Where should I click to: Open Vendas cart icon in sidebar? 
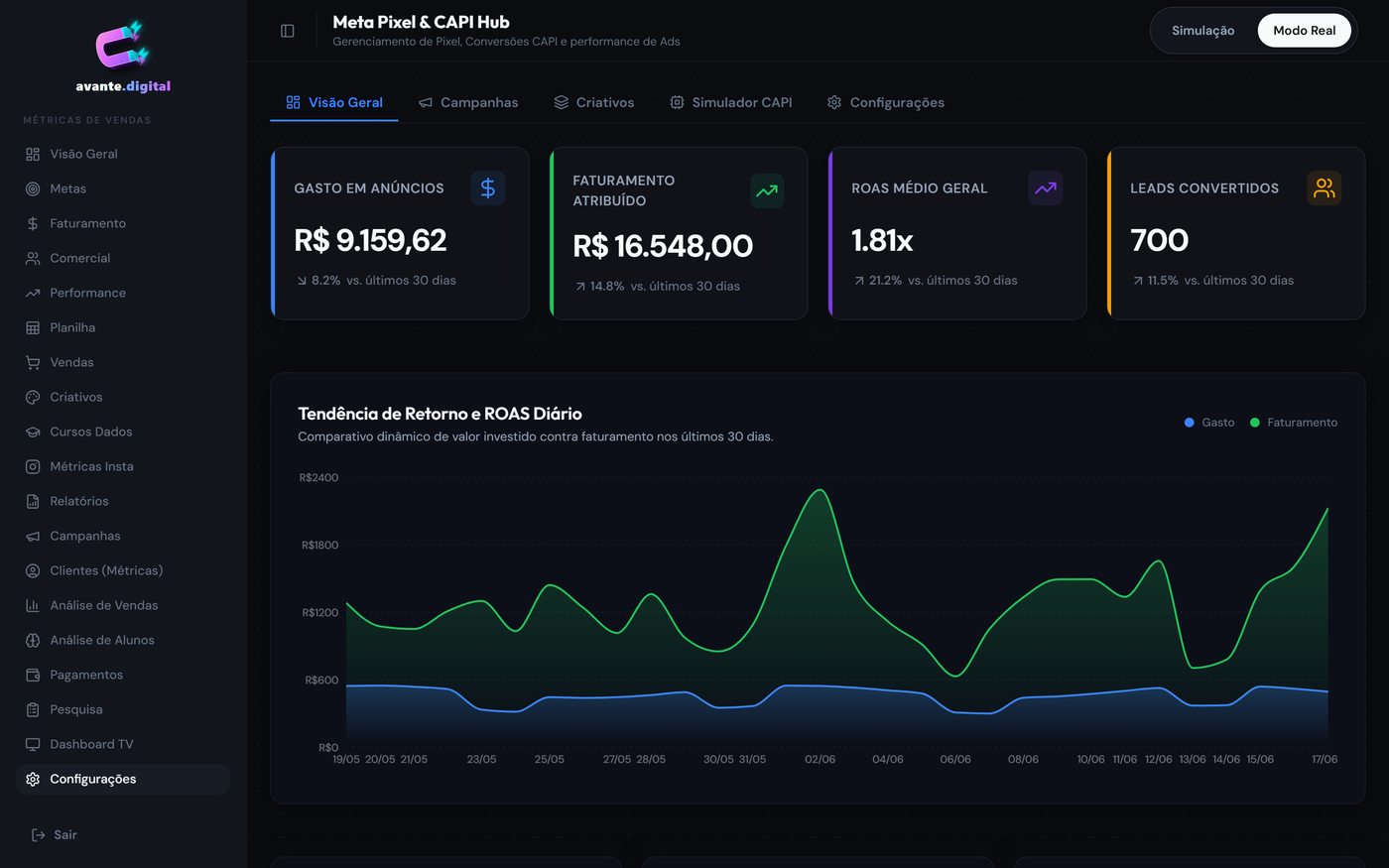click(x=33, y=362)
